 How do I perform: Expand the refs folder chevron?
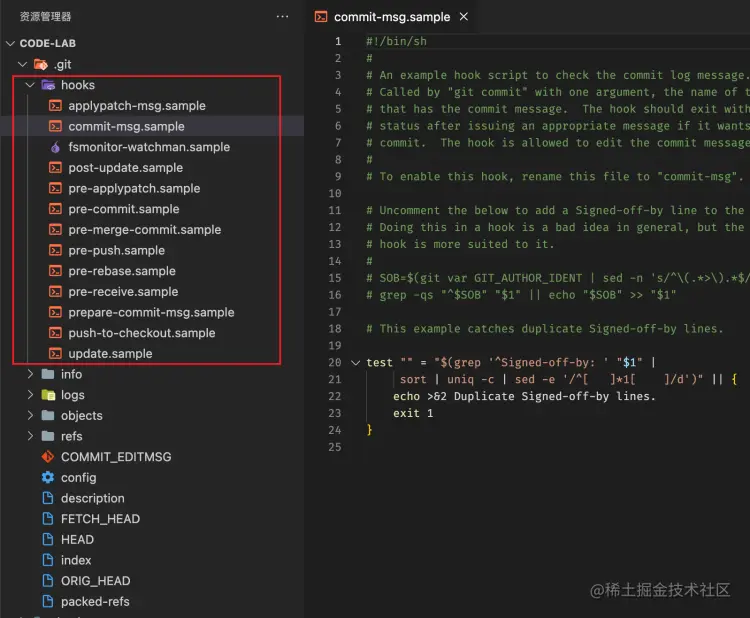click(30, 436)
